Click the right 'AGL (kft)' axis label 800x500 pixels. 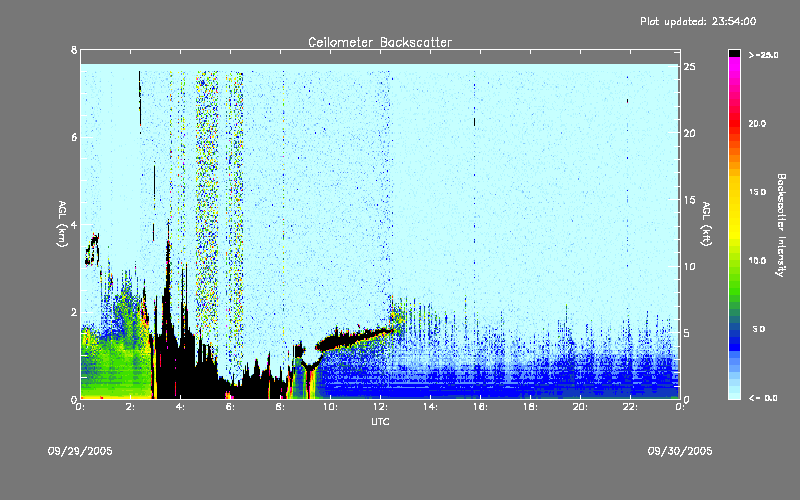tap(706, 223)
